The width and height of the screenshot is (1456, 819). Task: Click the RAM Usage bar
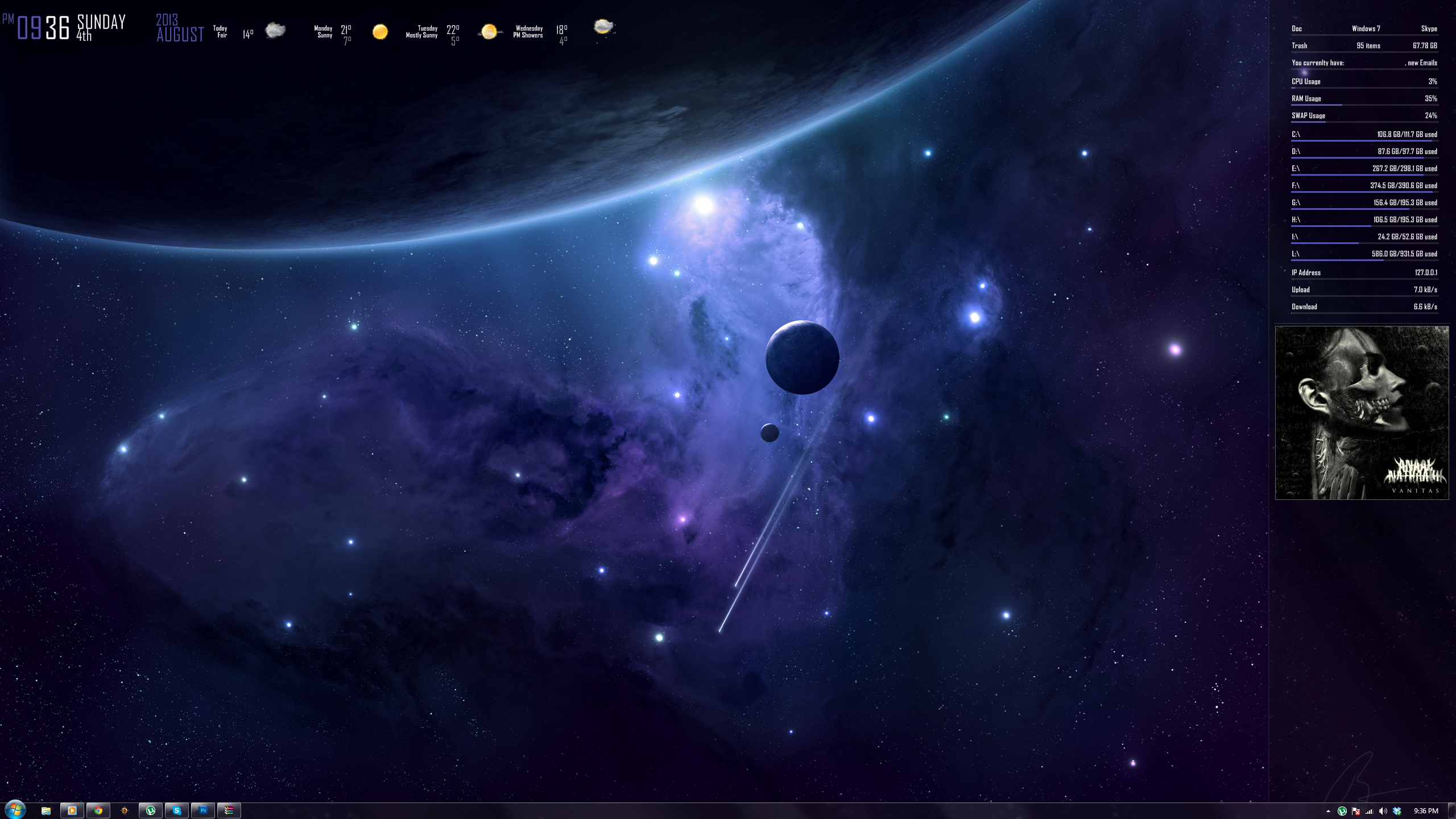point(1364,105)
